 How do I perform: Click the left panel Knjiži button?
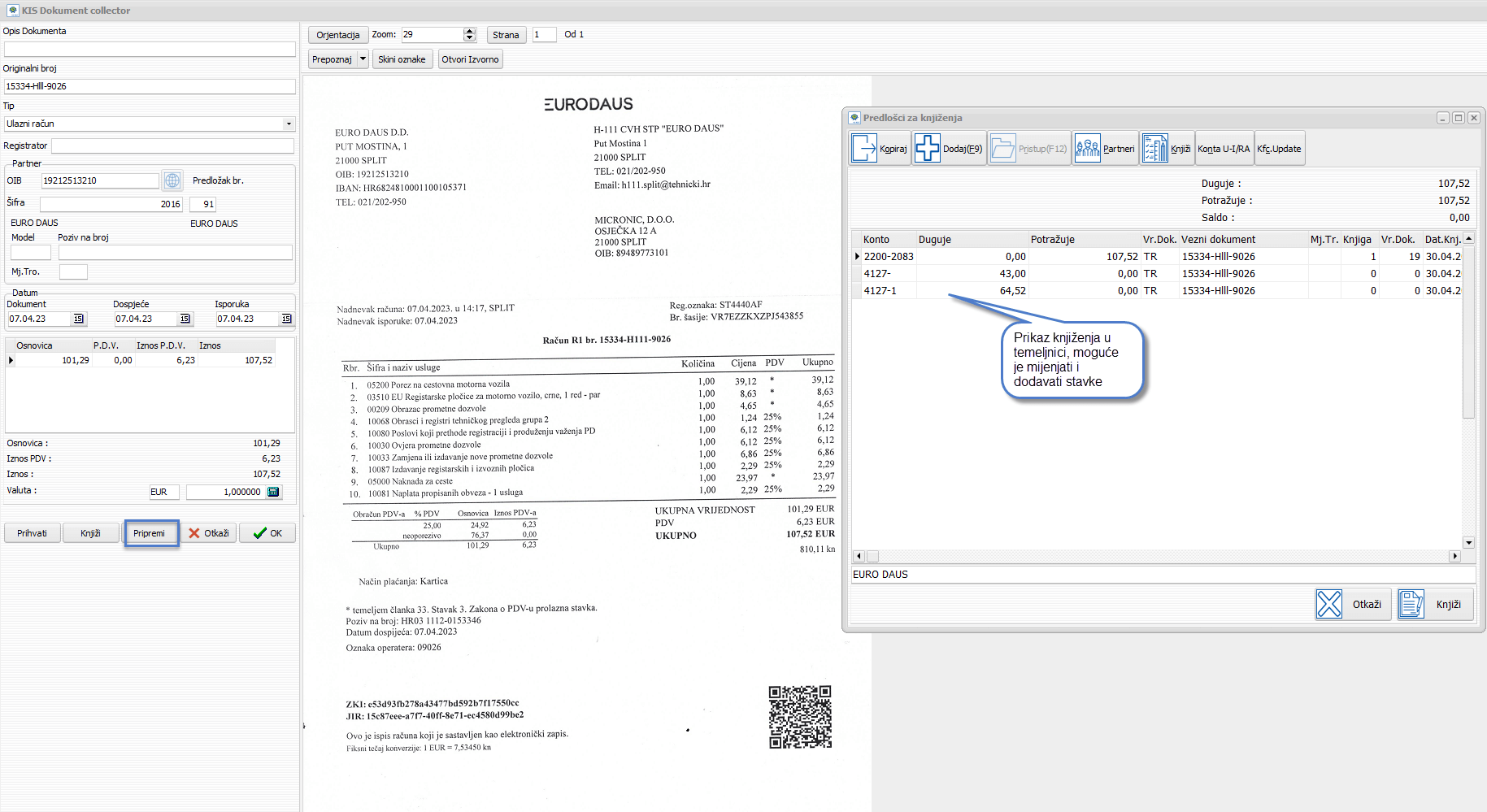[x=90, y=533]
